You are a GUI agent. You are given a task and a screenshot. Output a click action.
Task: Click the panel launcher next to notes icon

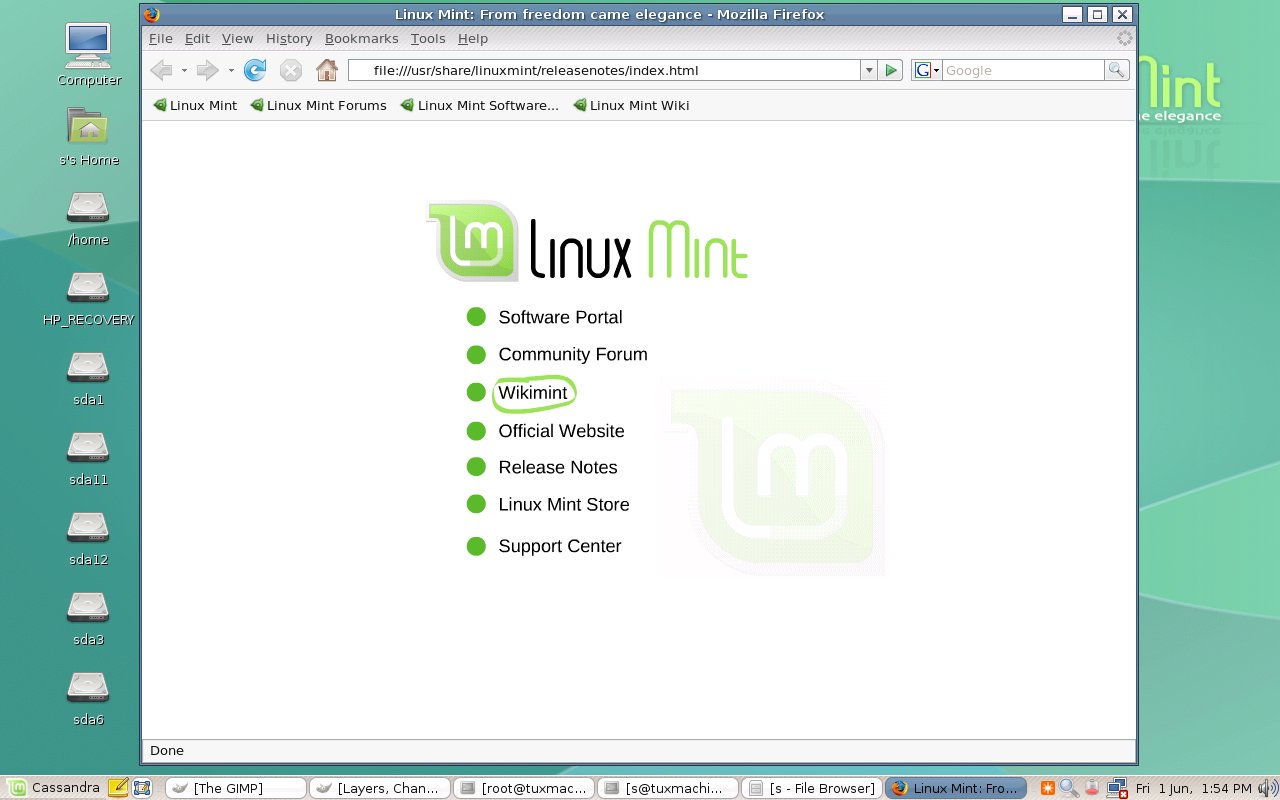point(142,788)
